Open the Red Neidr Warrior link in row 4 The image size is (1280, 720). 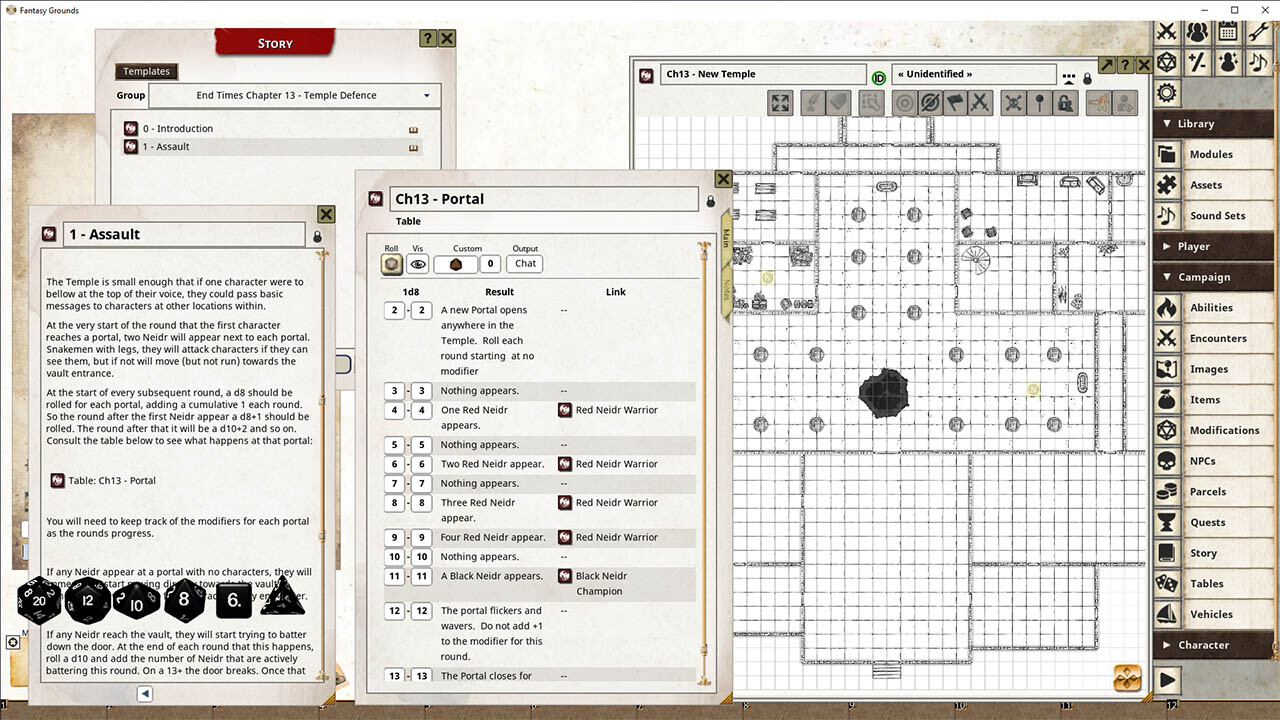pyautogui.click(x=564, y=410)
